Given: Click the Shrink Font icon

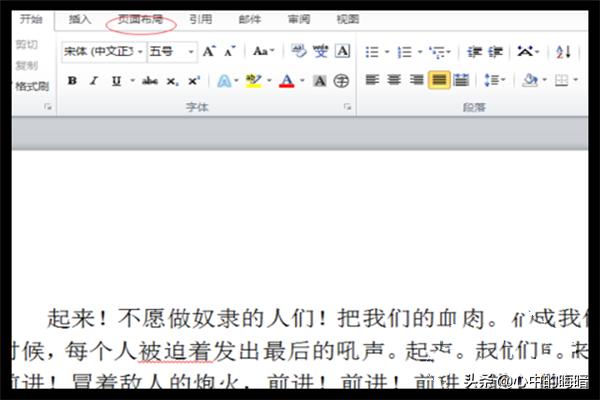Looking at the screenshot, I should click(x=230, y=51).
